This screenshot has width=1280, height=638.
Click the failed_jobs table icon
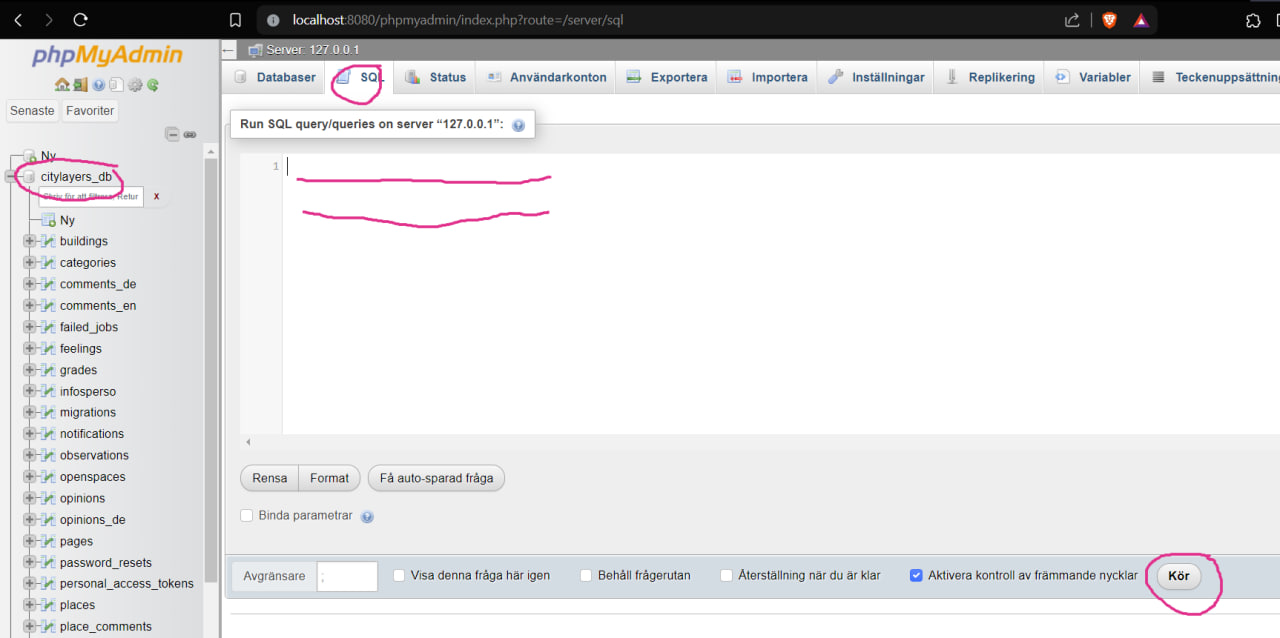[48, 327]
